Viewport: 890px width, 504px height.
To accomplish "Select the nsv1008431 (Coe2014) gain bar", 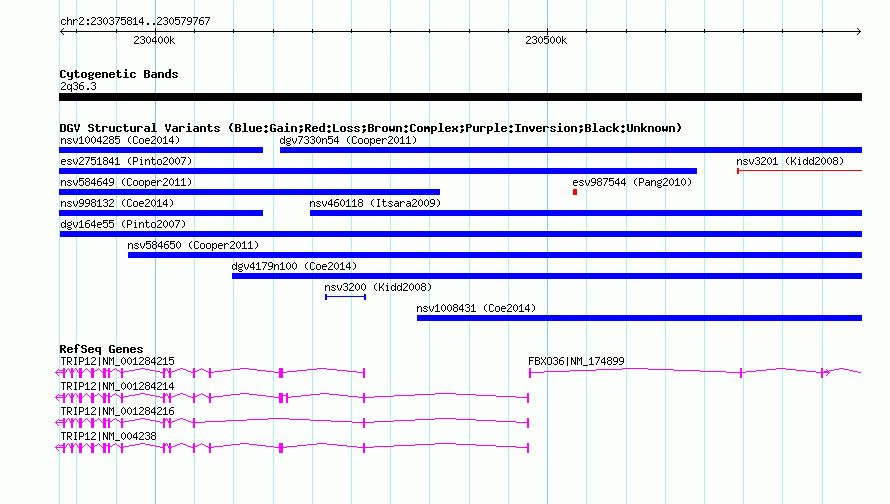I will pyautogui.click(x=639, y=318).
